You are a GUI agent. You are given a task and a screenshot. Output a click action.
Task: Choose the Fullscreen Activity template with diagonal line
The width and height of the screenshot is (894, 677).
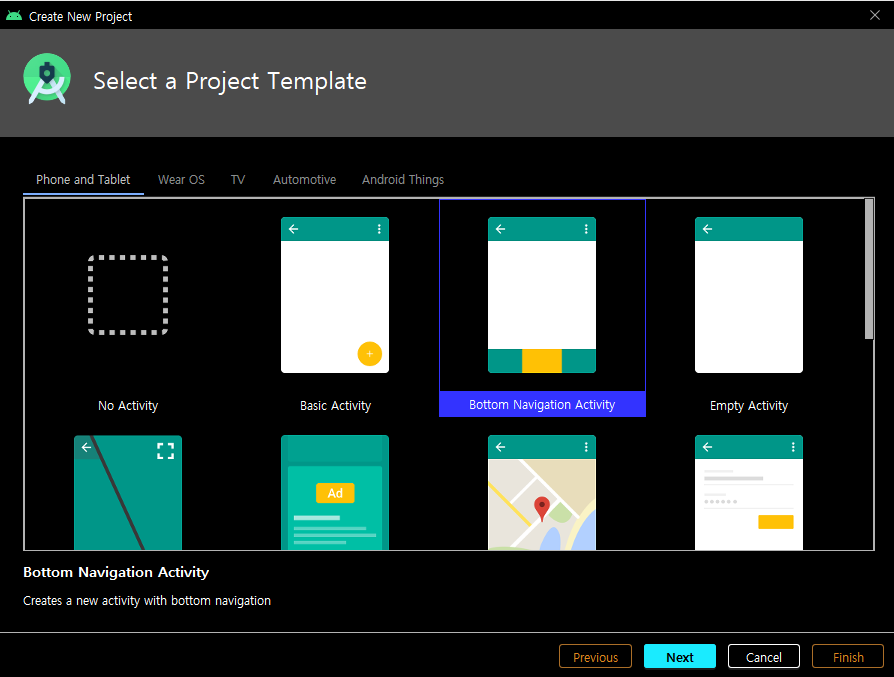(x=128, y=492)
